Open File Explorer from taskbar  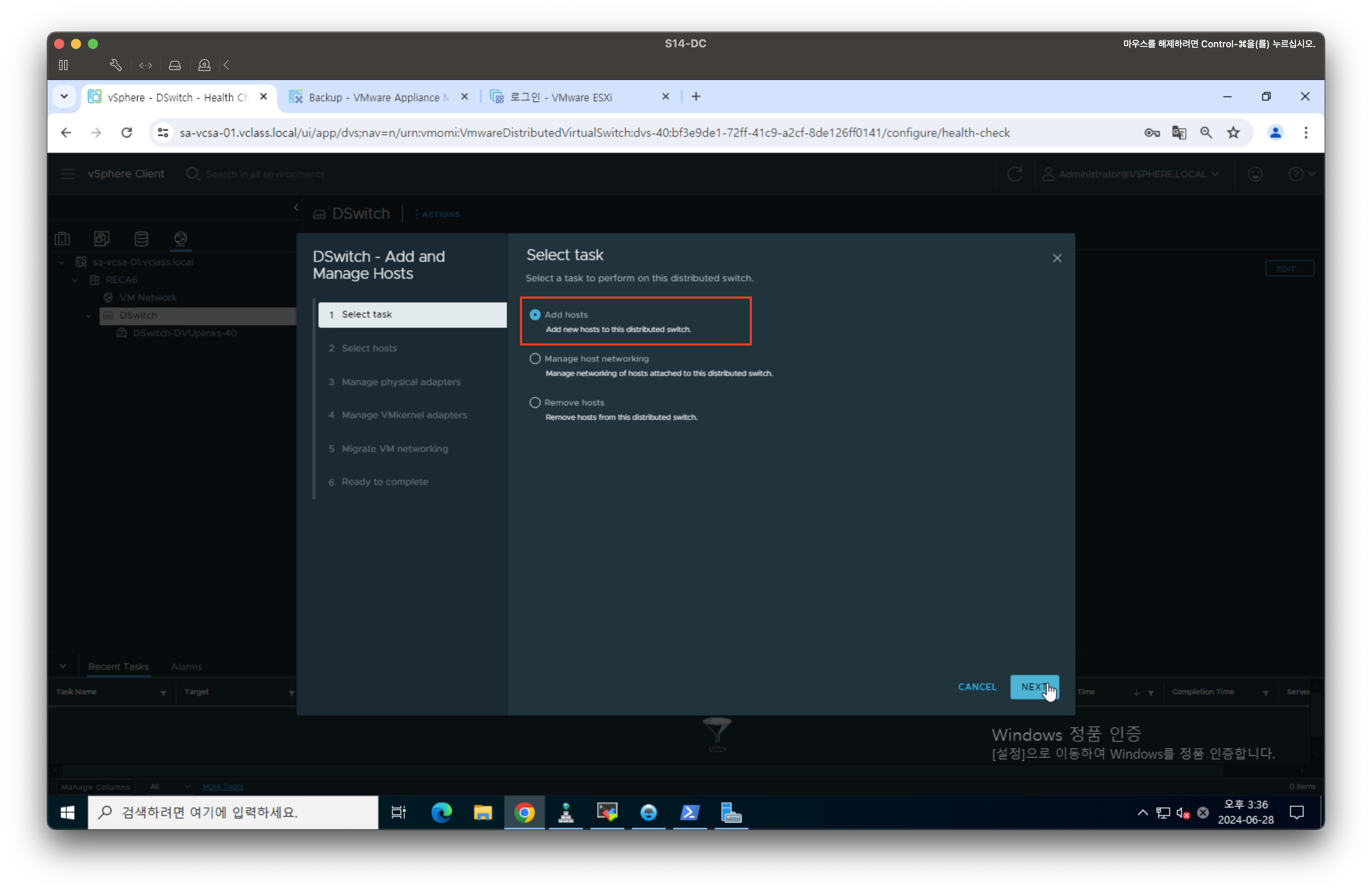pos(482,813)
